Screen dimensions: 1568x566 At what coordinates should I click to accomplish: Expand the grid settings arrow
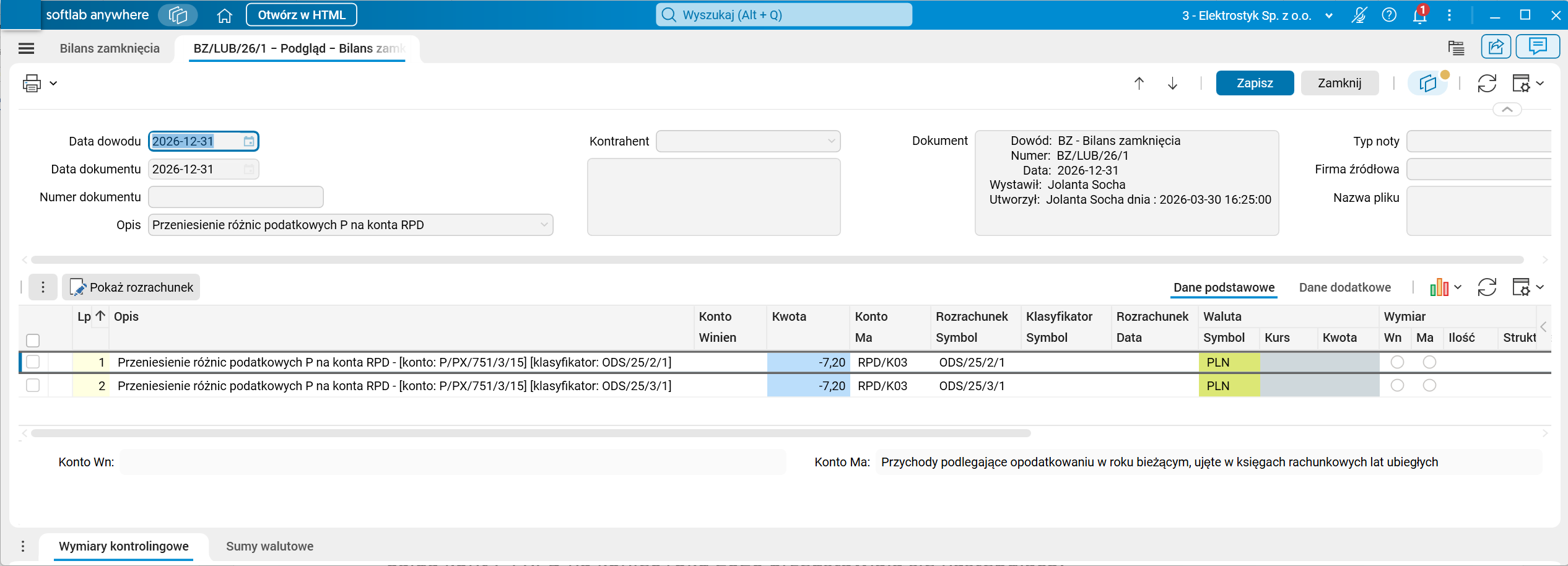(1540, 287)
